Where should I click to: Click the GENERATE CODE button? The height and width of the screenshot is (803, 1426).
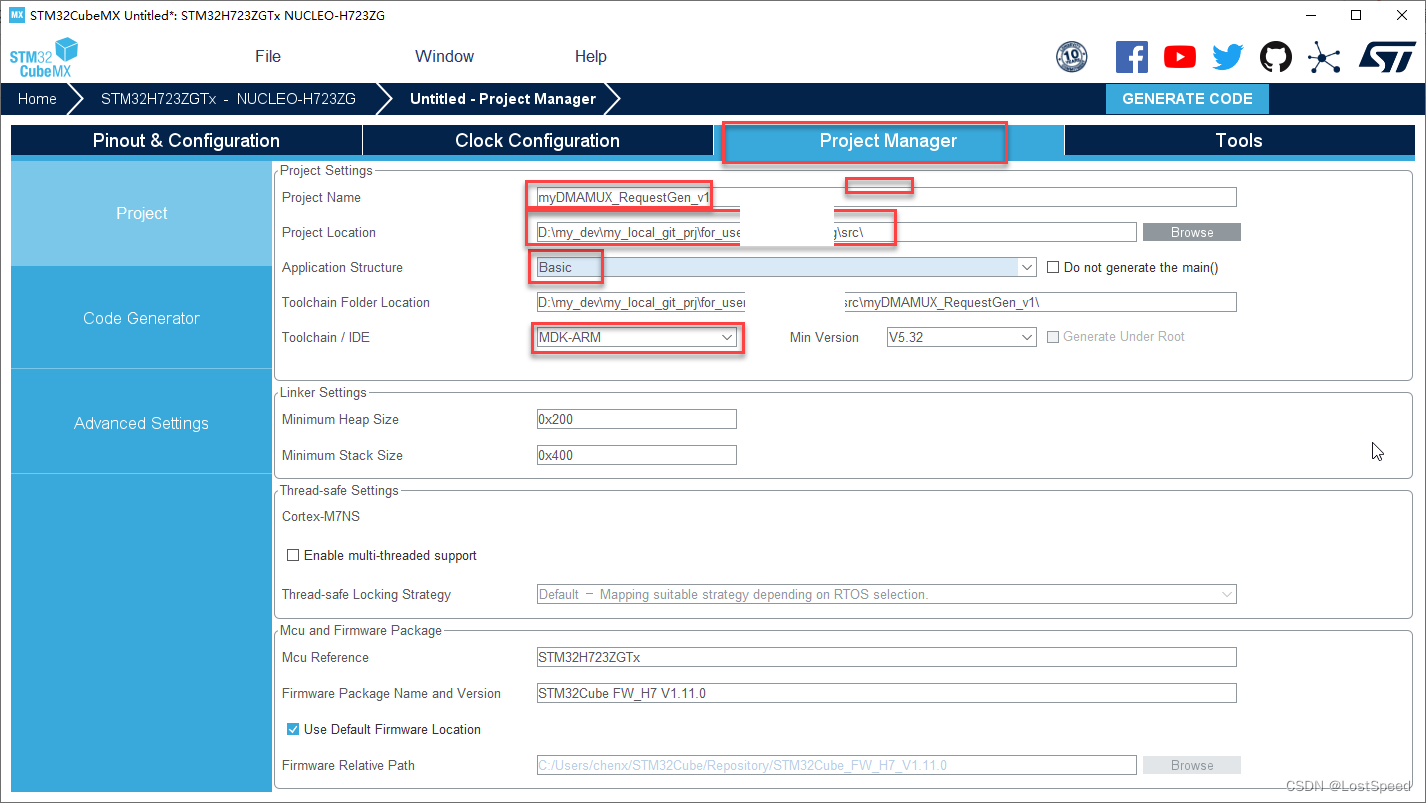(1187, 99)
